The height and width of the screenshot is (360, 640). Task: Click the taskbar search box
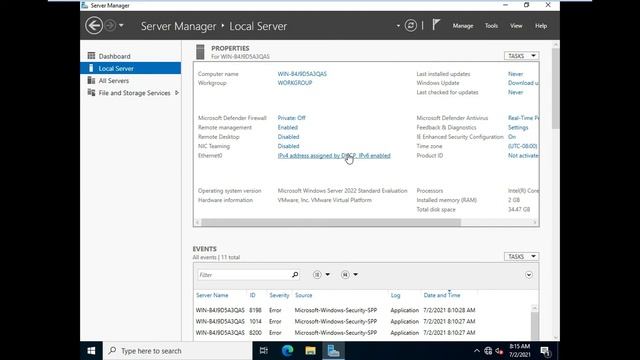[178, 351]
